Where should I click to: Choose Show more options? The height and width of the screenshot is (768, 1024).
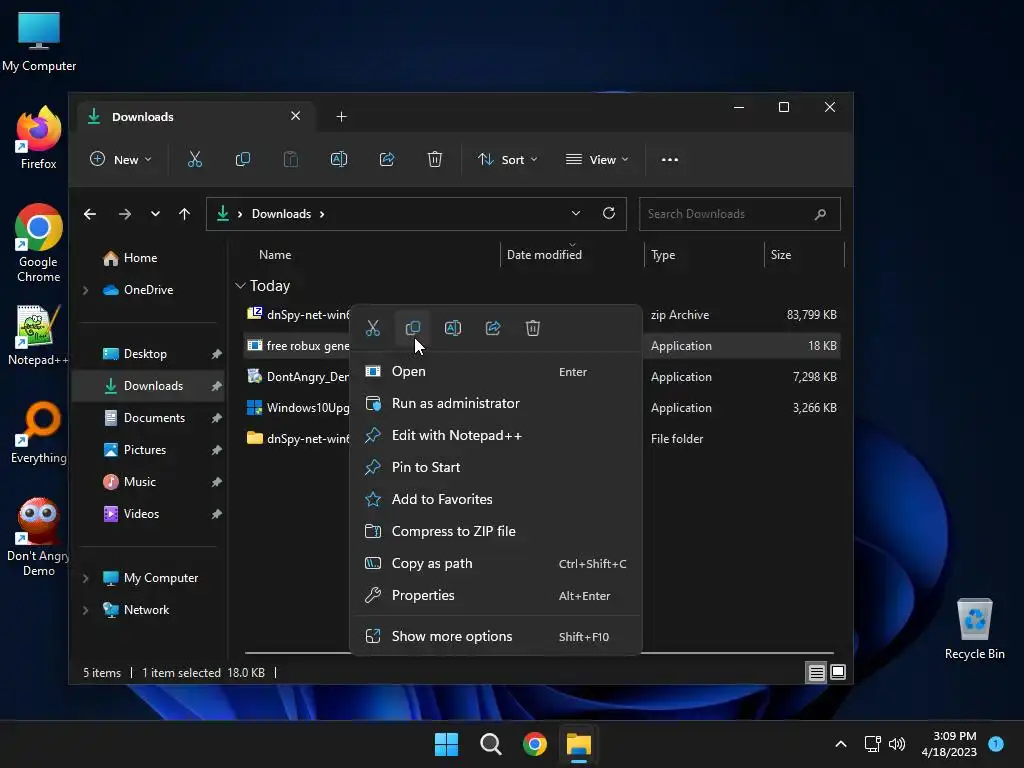[496, 636]
